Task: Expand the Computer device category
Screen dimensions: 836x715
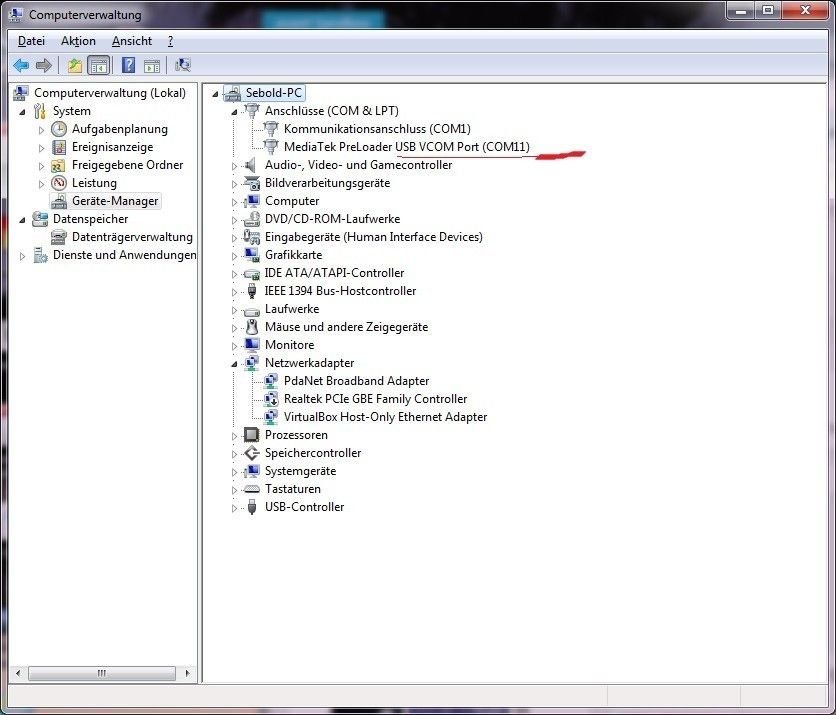Action: [x=234, y=202]
